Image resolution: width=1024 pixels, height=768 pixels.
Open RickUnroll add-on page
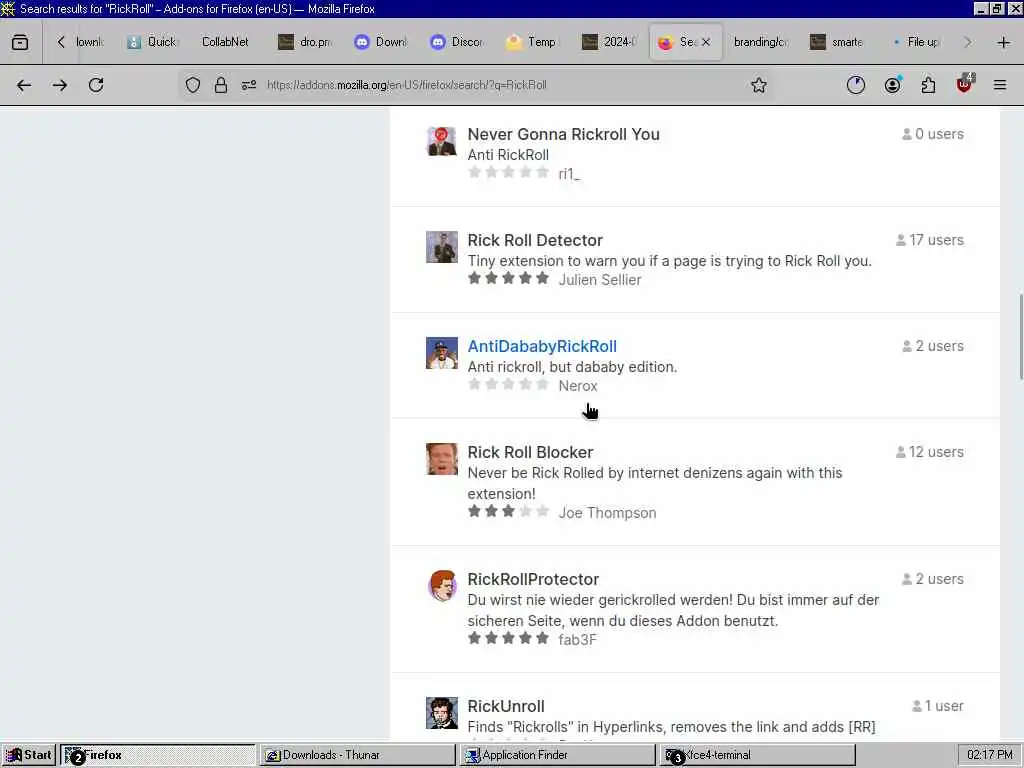[x=506, y=707]
